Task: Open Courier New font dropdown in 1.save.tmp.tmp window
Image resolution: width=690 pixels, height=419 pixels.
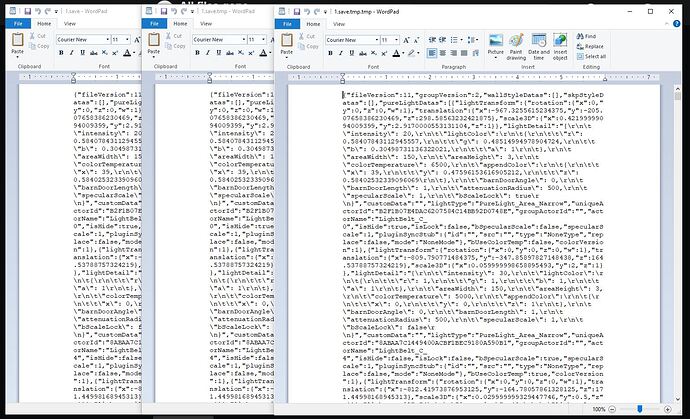Action: [377, 40]
